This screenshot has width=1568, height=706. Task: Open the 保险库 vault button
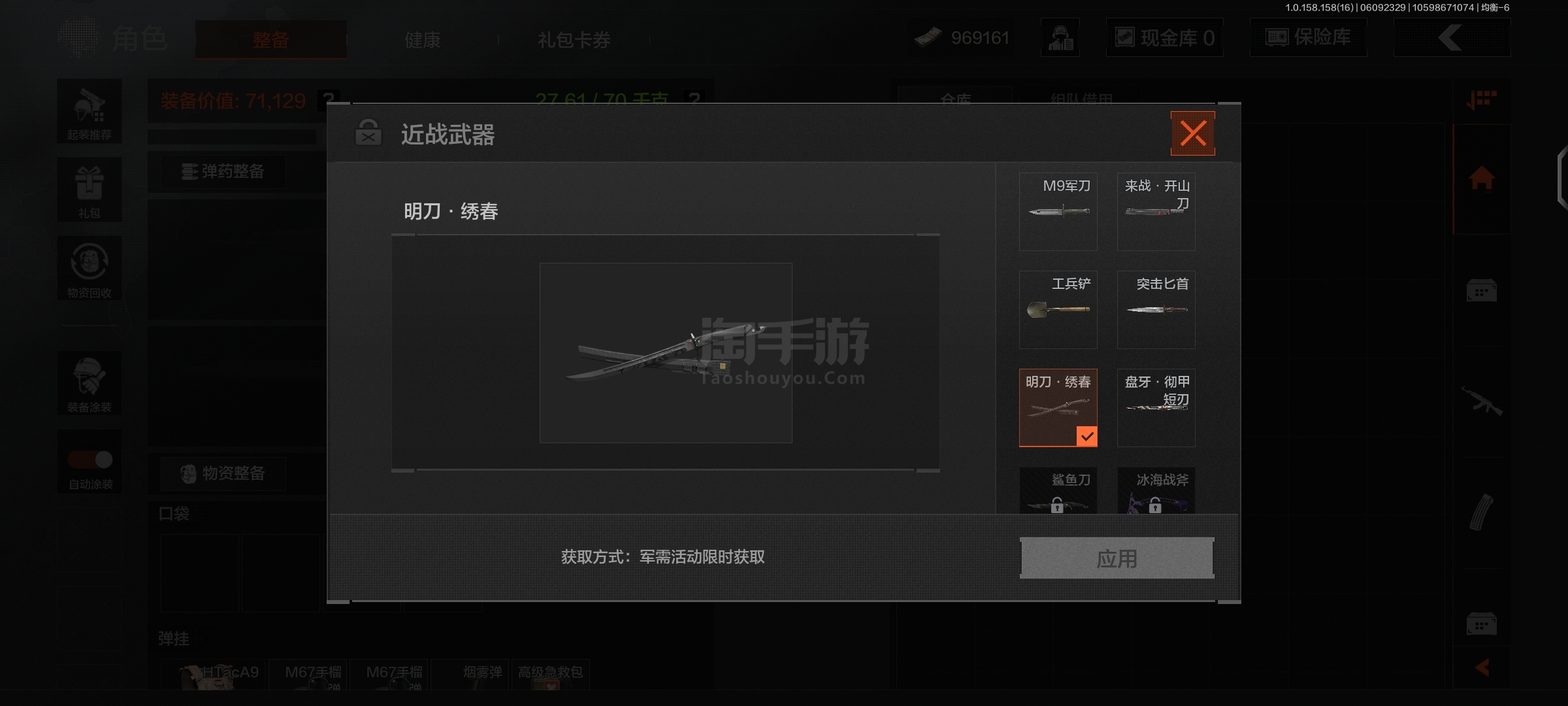[1308, 37]
